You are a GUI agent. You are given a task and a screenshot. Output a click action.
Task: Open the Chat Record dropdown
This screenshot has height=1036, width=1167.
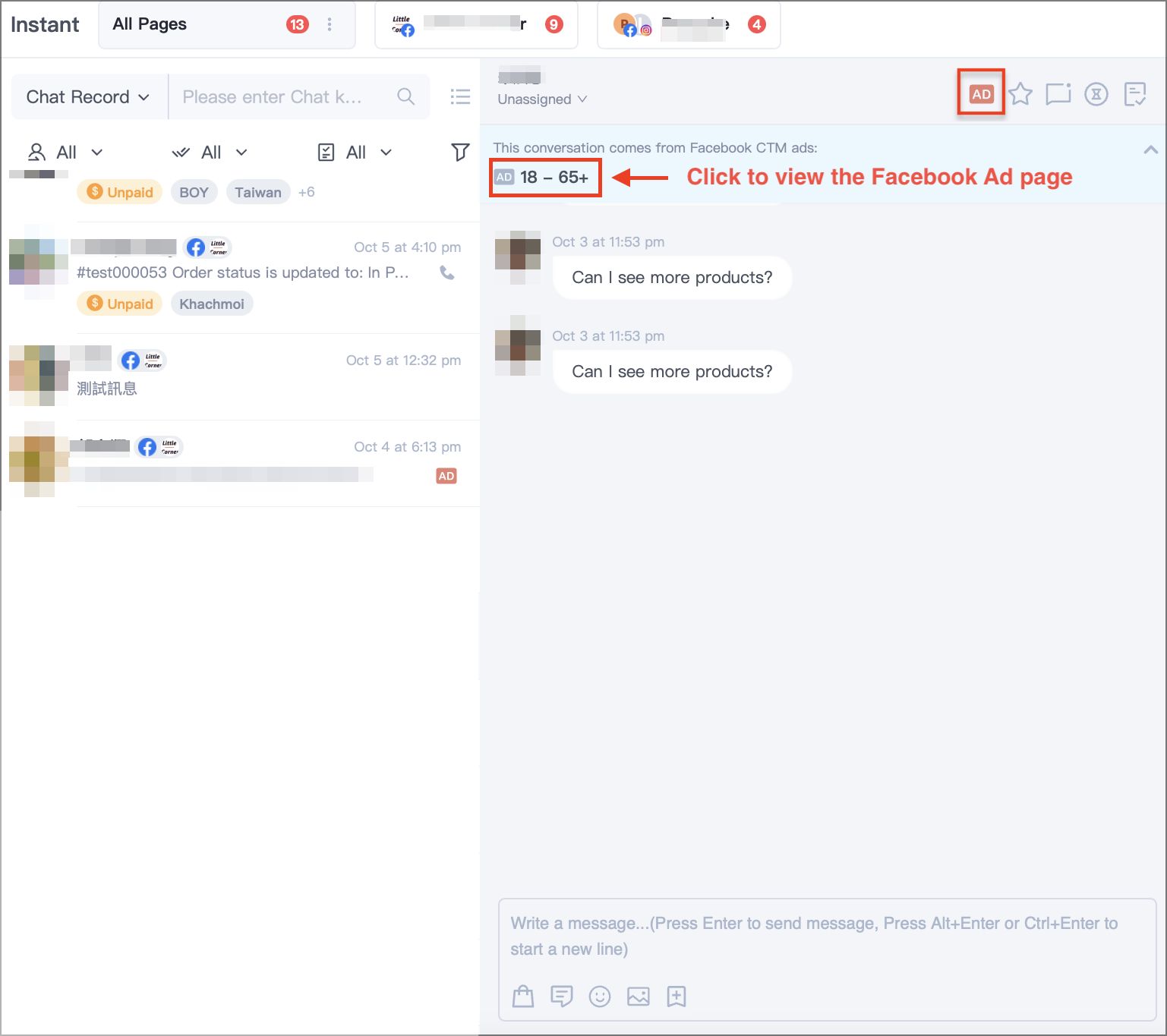click(x=88, y=96)
